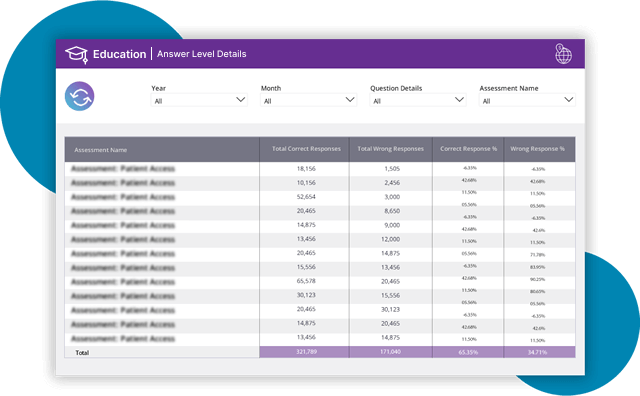Click the graduation cap Education logo
The width and height of the screenshot is (640, 396).
coord(77,54)
